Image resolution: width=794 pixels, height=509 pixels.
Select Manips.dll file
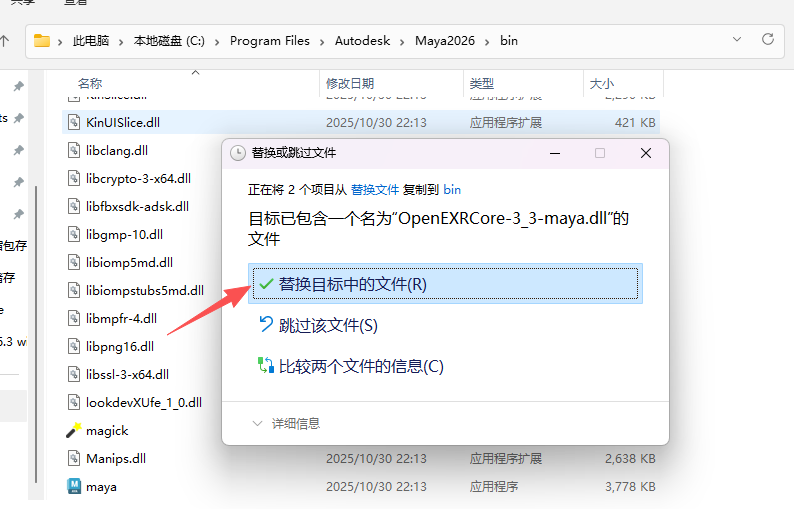[115, 458]
